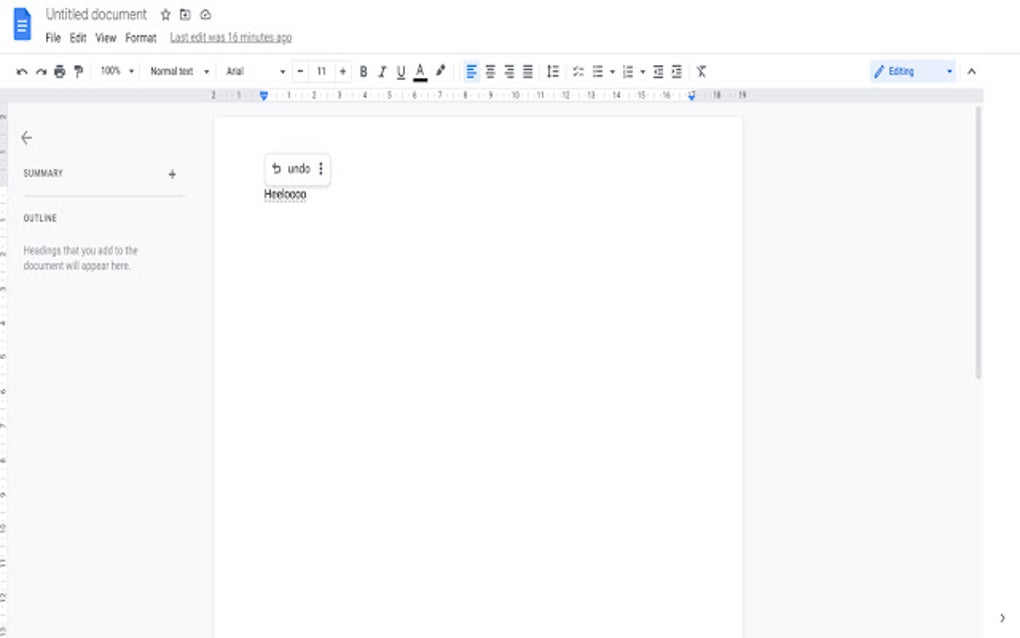
Task: Open the Last edit revision history link
Action: (229, 37)
